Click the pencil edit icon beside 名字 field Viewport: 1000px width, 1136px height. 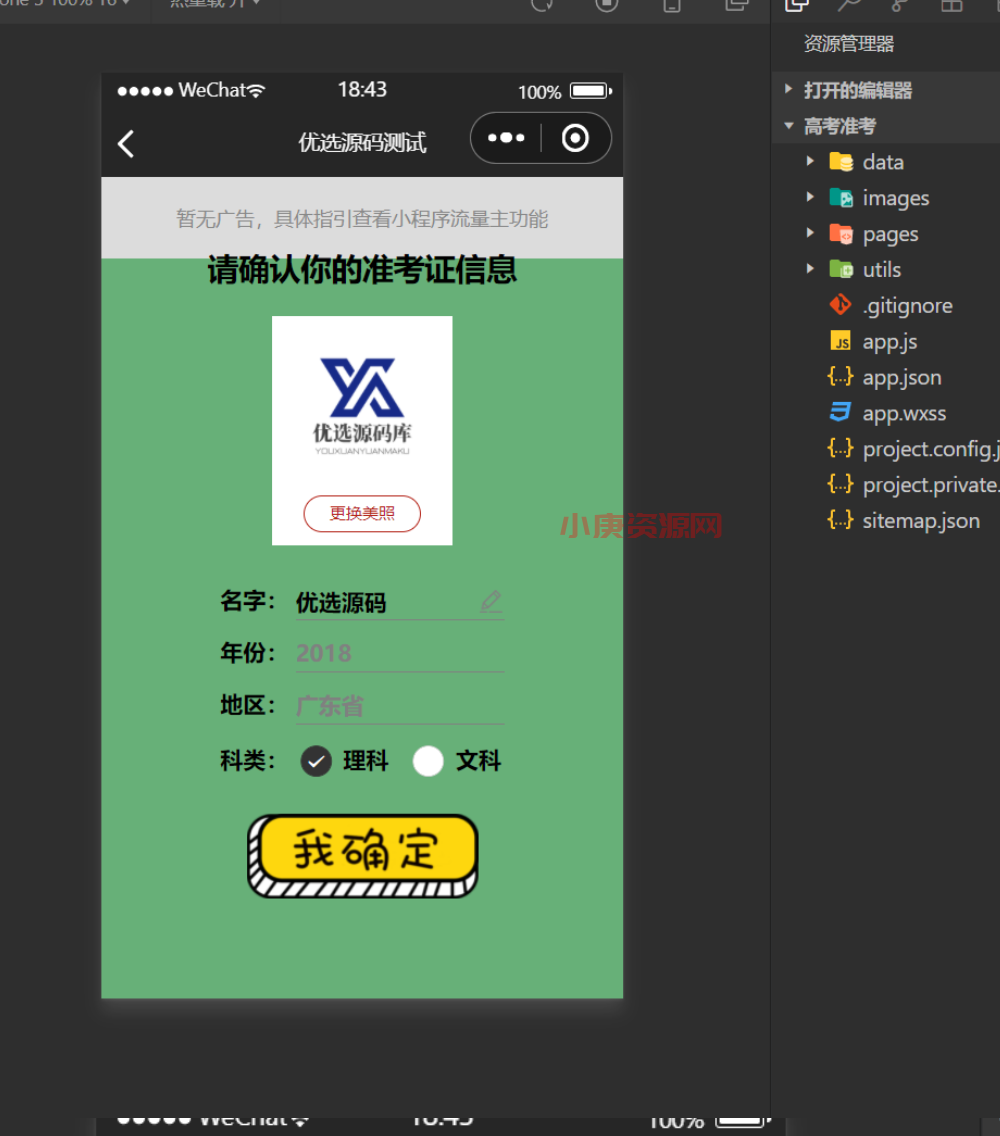click(x=490, y=601)
